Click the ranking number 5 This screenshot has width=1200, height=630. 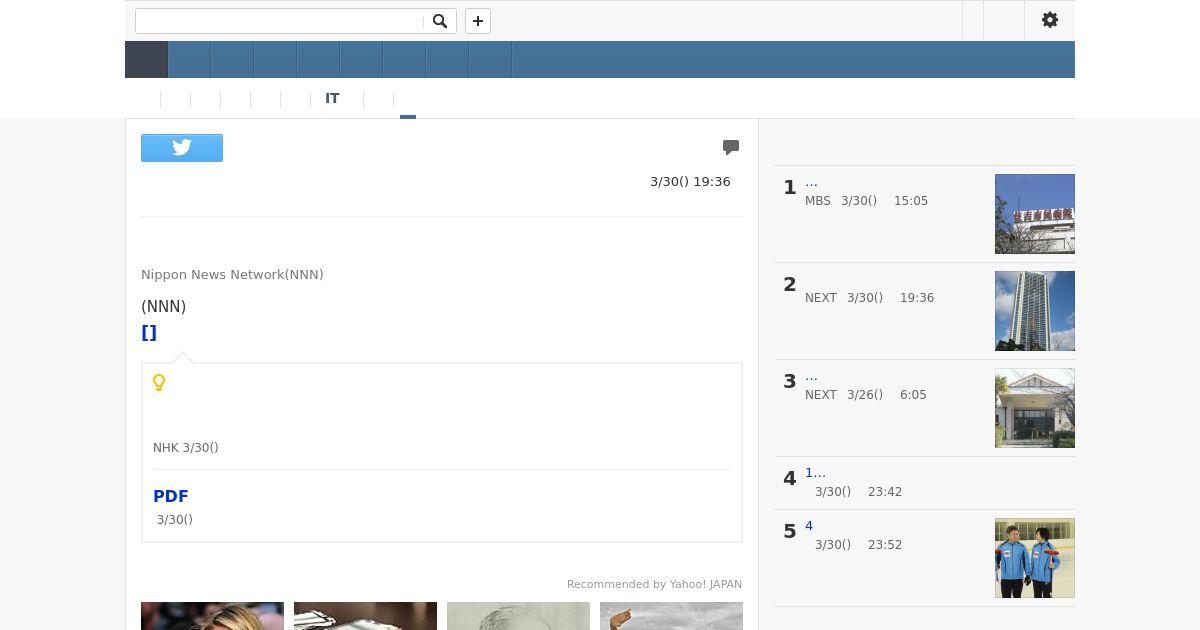[x=790, y=531]
